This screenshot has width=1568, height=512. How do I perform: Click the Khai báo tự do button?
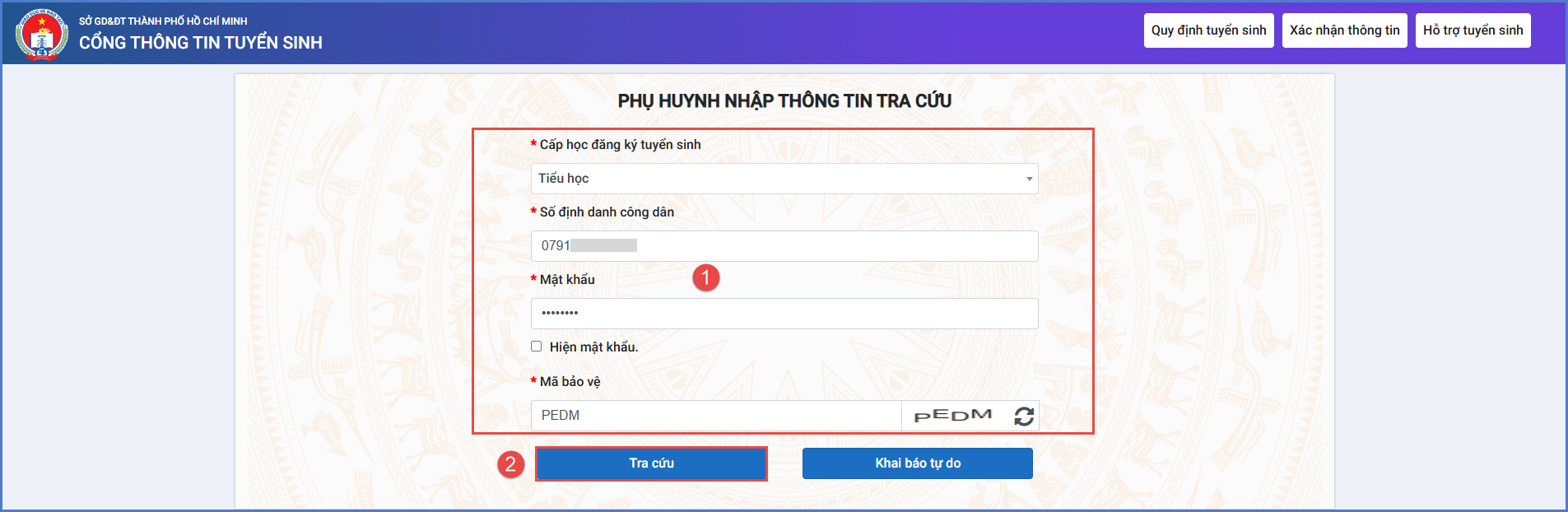tap(917, 463)
